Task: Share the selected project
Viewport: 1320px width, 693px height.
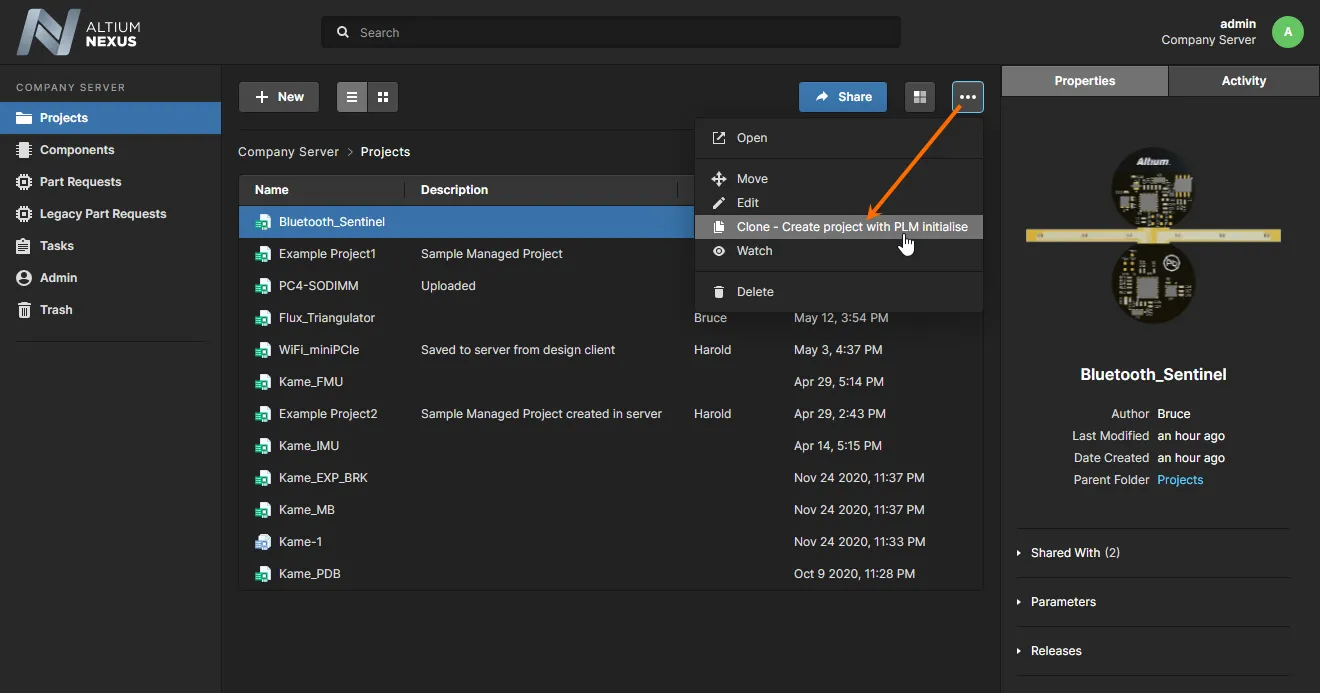Action: click(x=843, y=97)
